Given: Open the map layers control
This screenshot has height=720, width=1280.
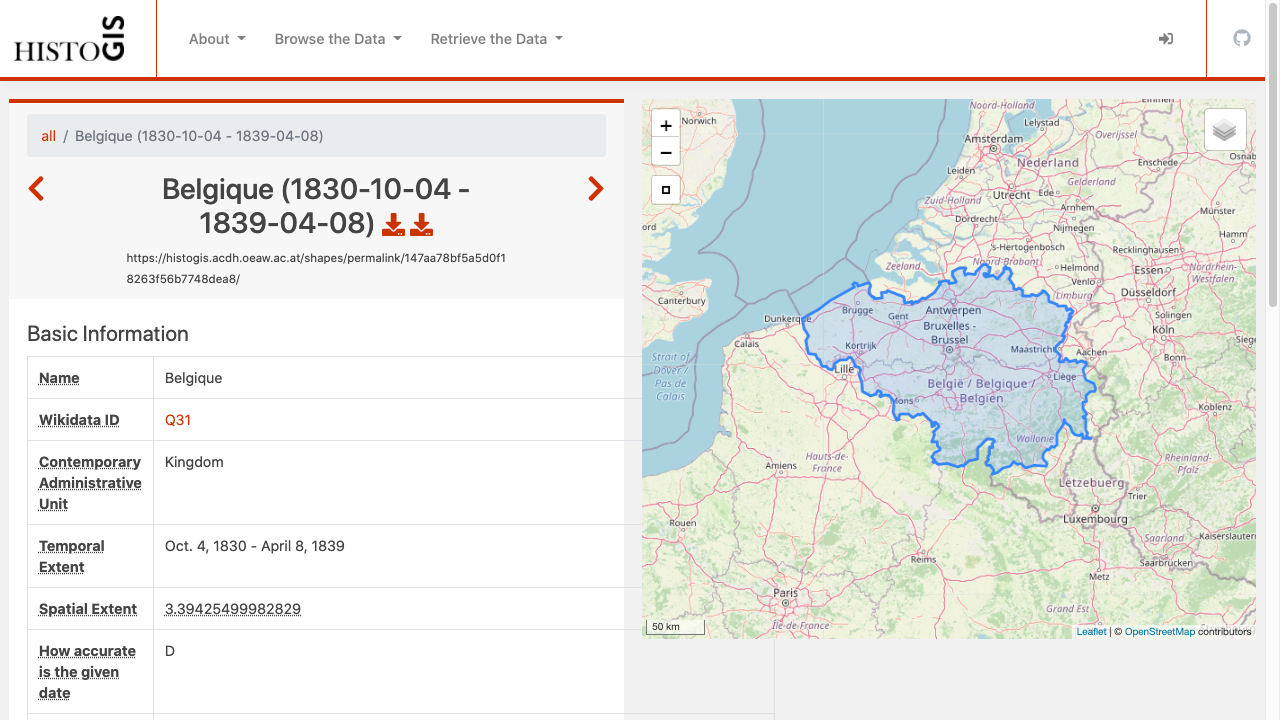Looking at the screenshot, I should coord(1225,130).
